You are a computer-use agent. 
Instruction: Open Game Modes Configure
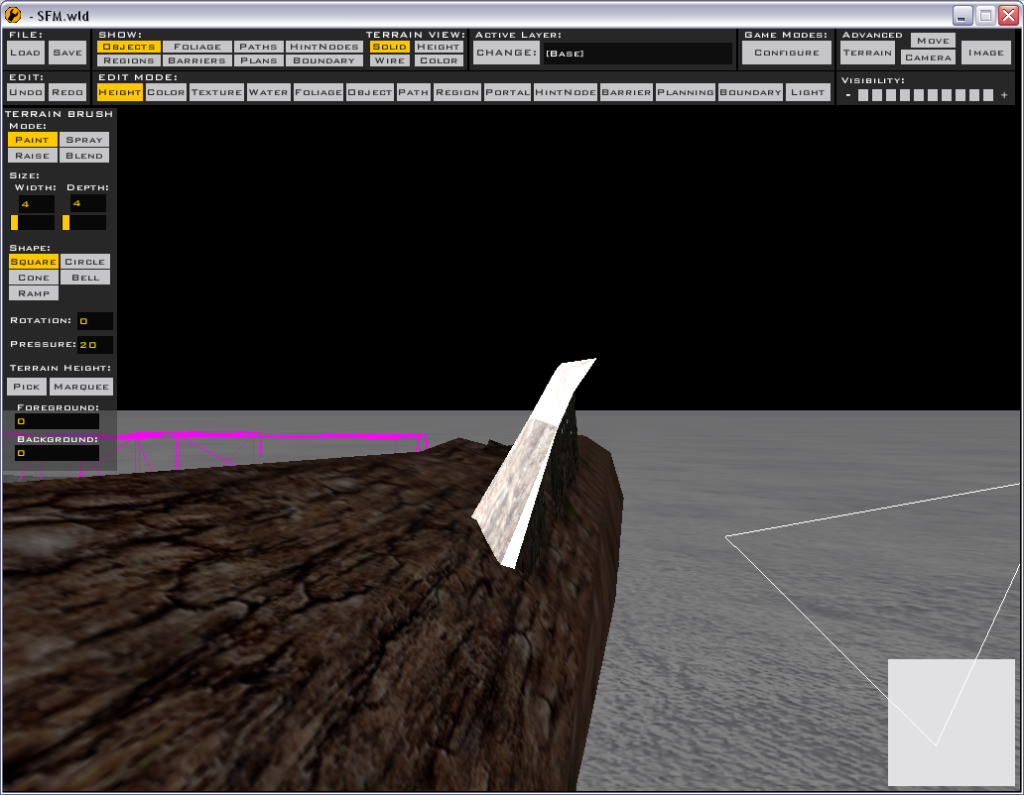tap(787, 53)
